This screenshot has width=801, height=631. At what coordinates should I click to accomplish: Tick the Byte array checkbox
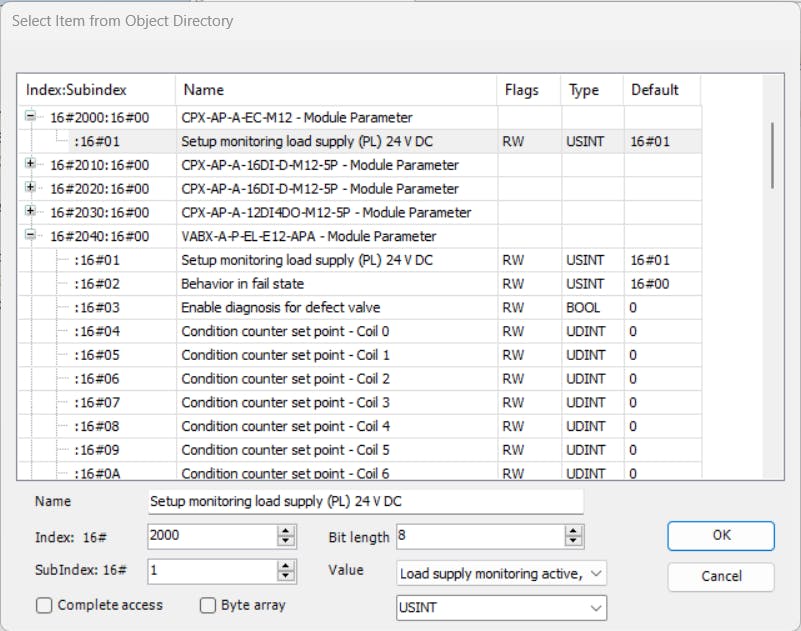(207, 605)
